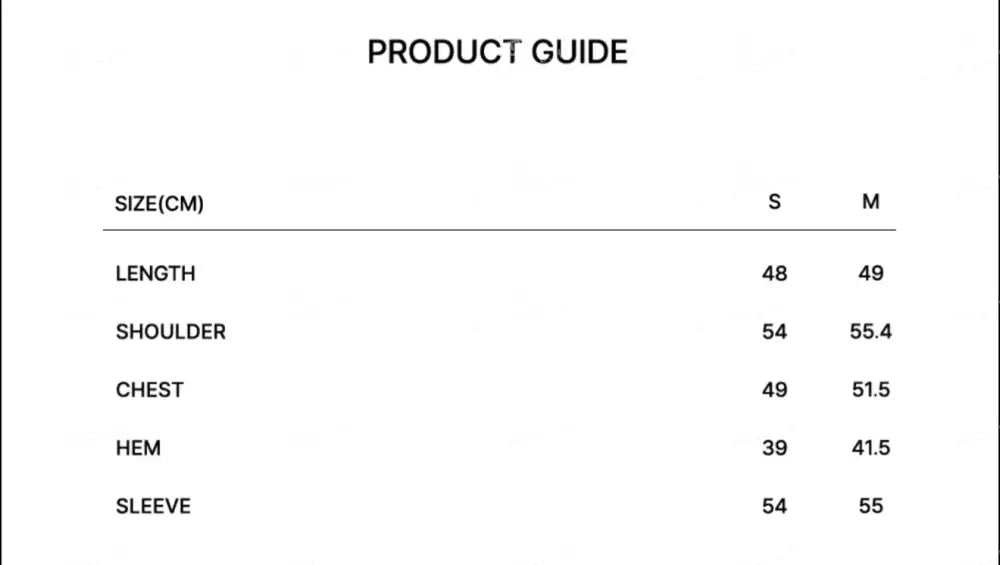Click the sleeve value for size S

[x=774, y=506]
